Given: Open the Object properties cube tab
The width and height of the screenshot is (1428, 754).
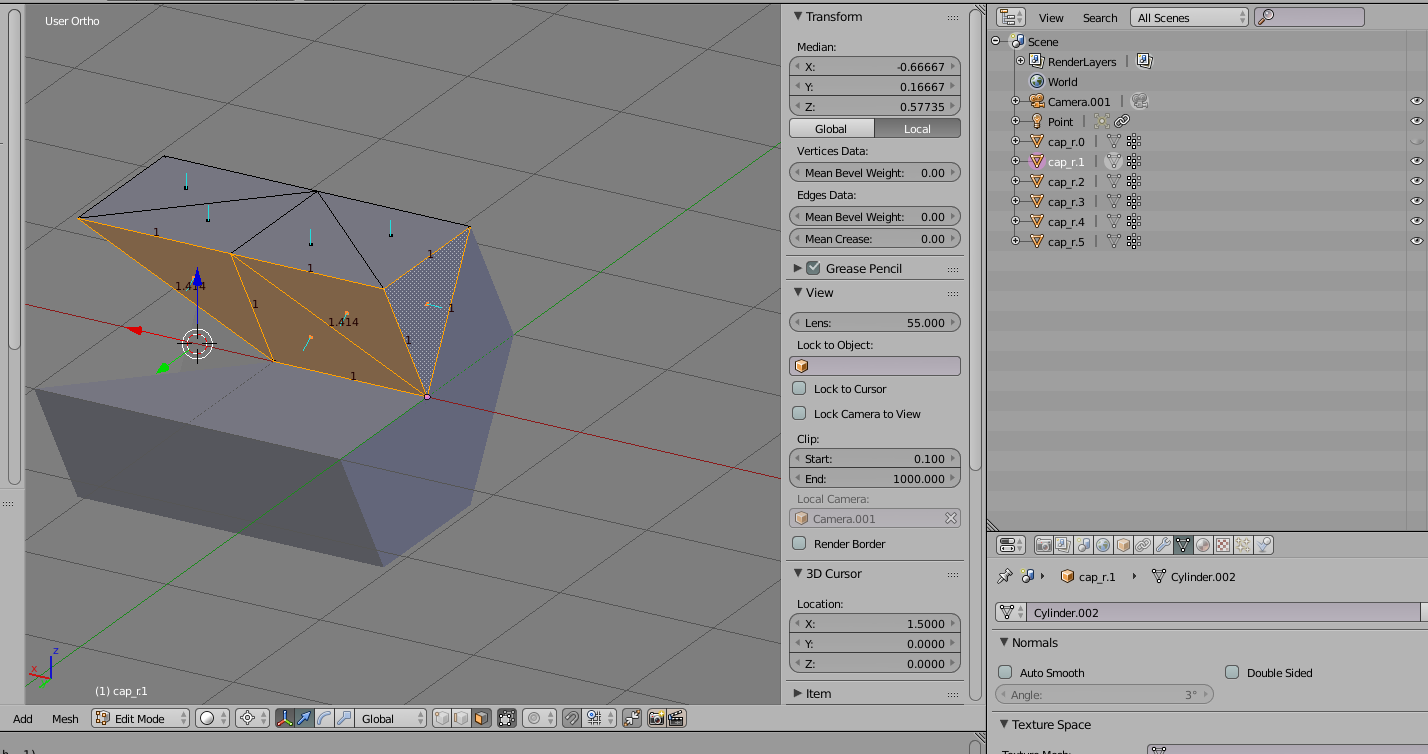Looking at the screenshot, I should point(1123,545).
